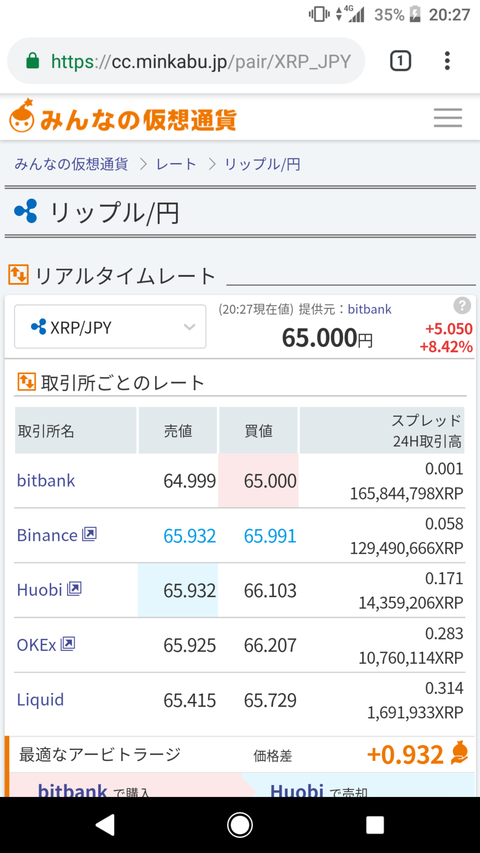Viewport: 480px width, 853px height.
Task: Tap the みんなの仮想通貨 breadcrumb link
Action: [x=71, y=164]
